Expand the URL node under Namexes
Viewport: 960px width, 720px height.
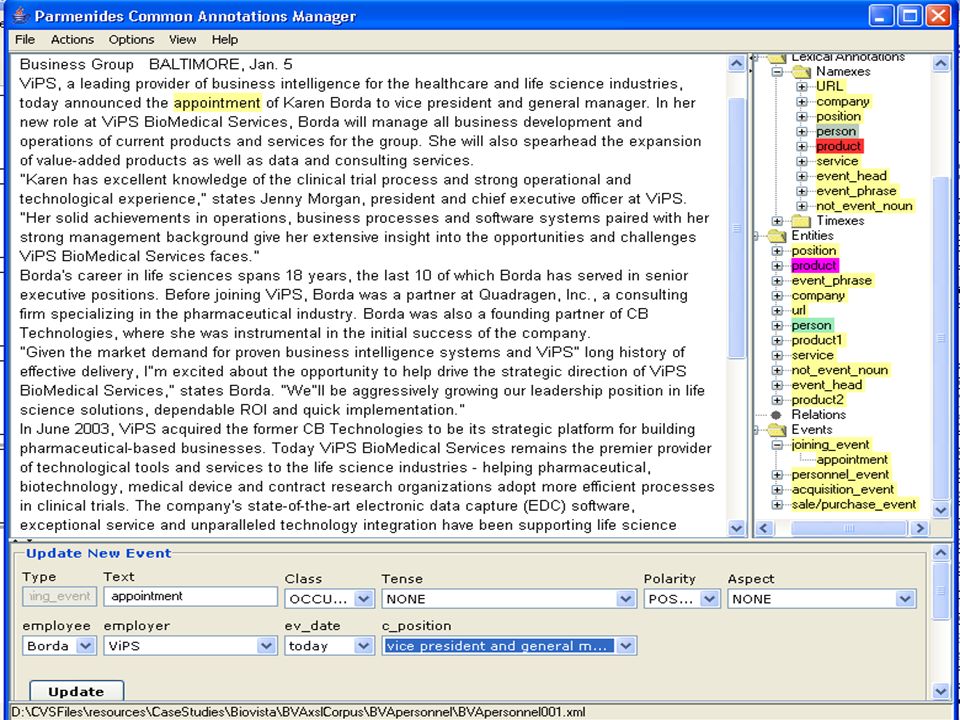coord(801,86)
